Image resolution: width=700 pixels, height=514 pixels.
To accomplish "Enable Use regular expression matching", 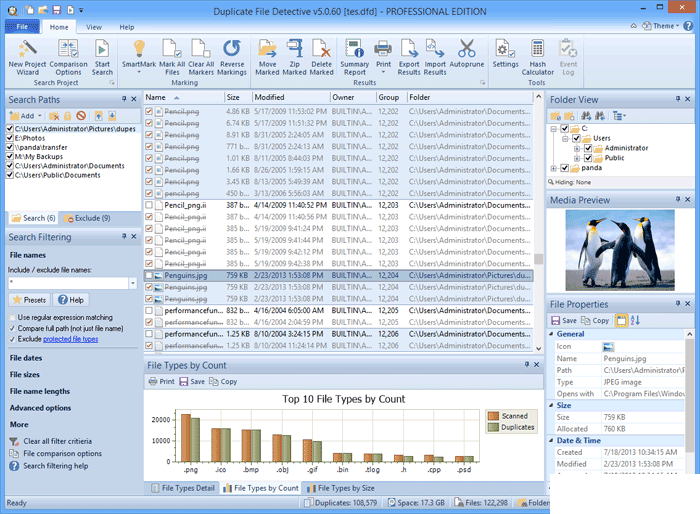I will coord(12,318).
